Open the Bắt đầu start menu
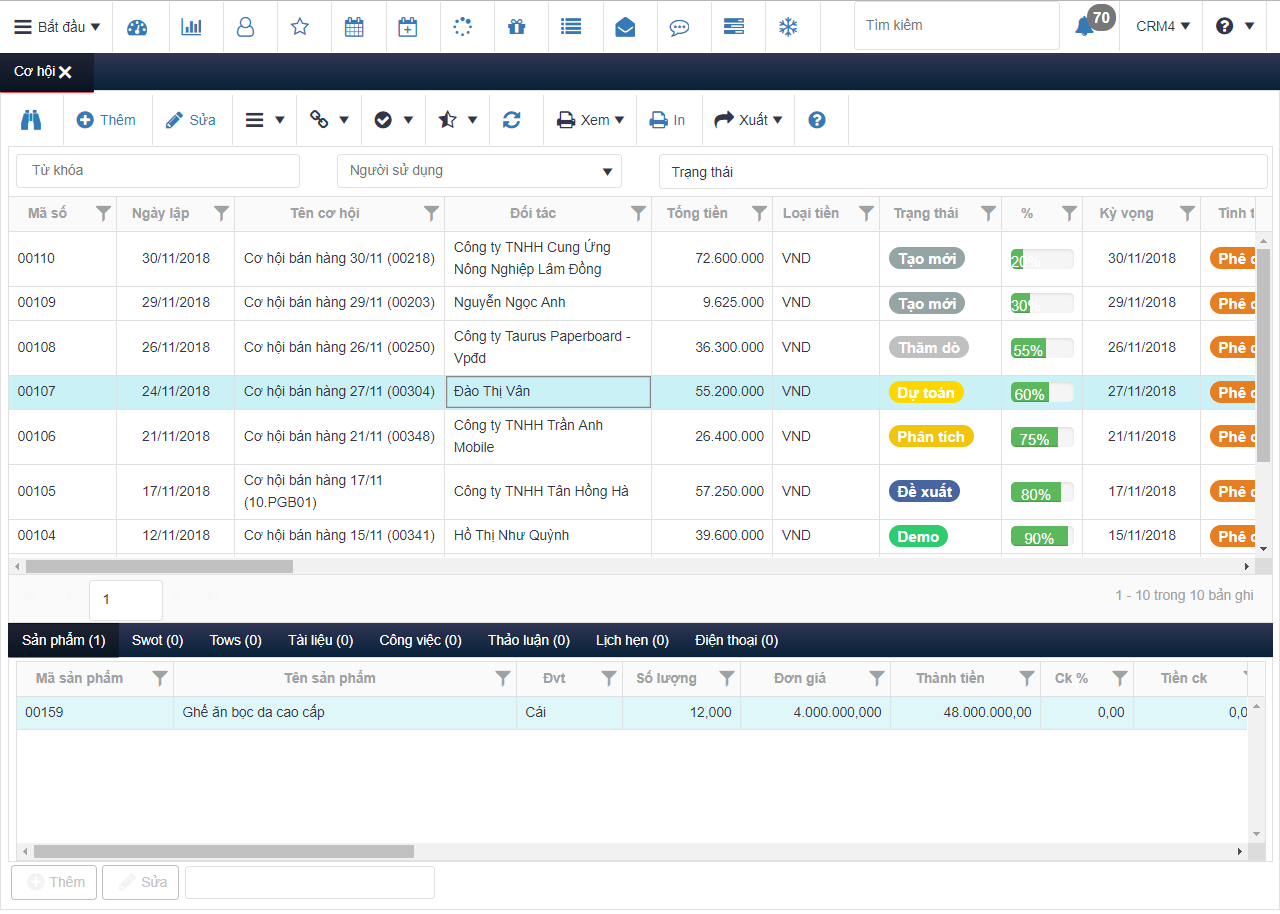 click(57, 27)
